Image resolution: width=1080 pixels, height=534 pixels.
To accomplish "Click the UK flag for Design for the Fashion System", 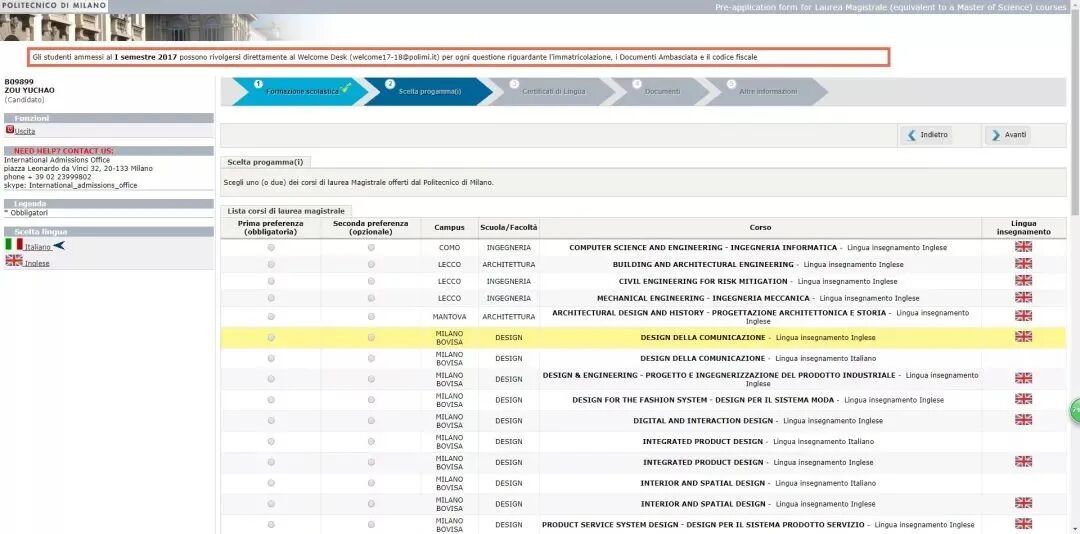I will pyautogui.click(x=1024, y=399).
